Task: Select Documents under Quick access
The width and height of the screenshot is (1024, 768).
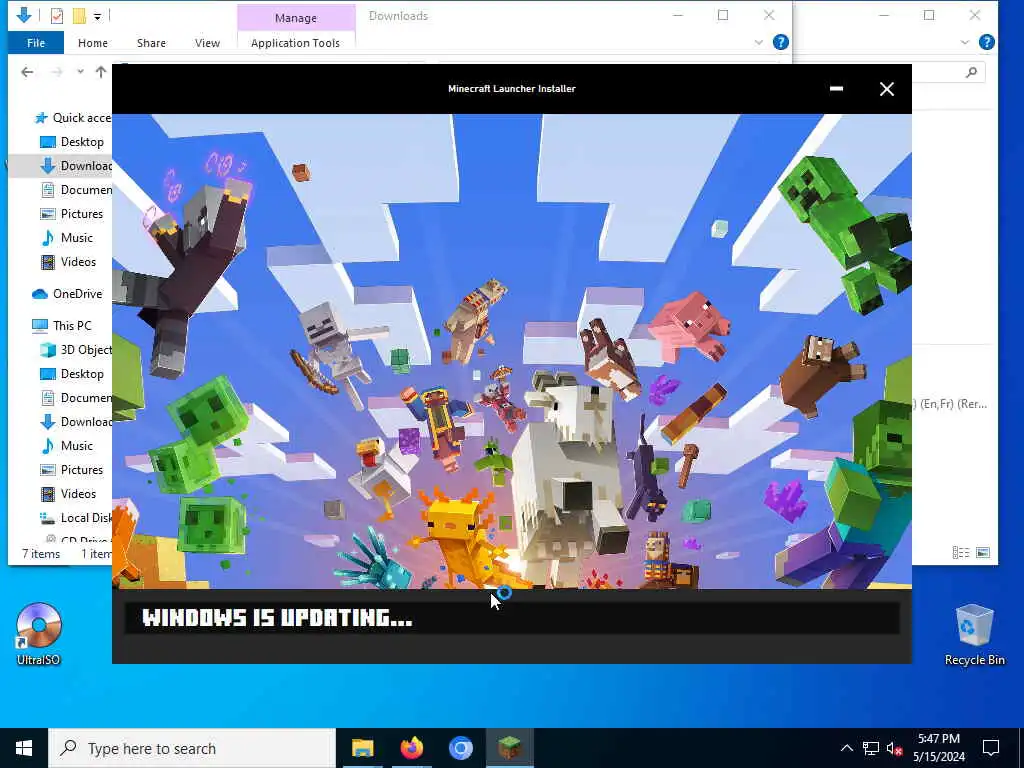Action: [76, 190]
